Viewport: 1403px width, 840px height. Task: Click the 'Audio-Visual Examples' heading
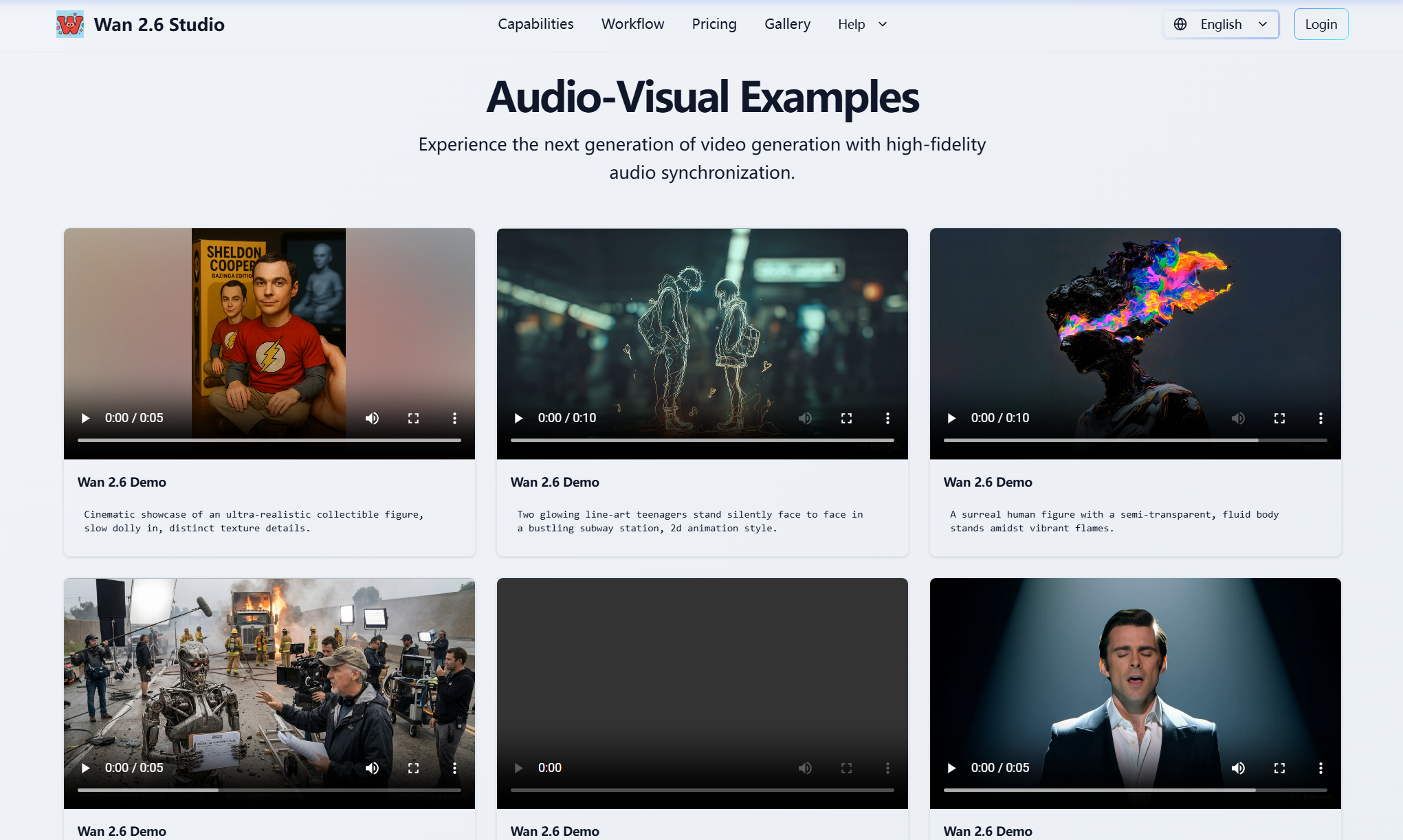pyautogui.click(x=702, y=97)
